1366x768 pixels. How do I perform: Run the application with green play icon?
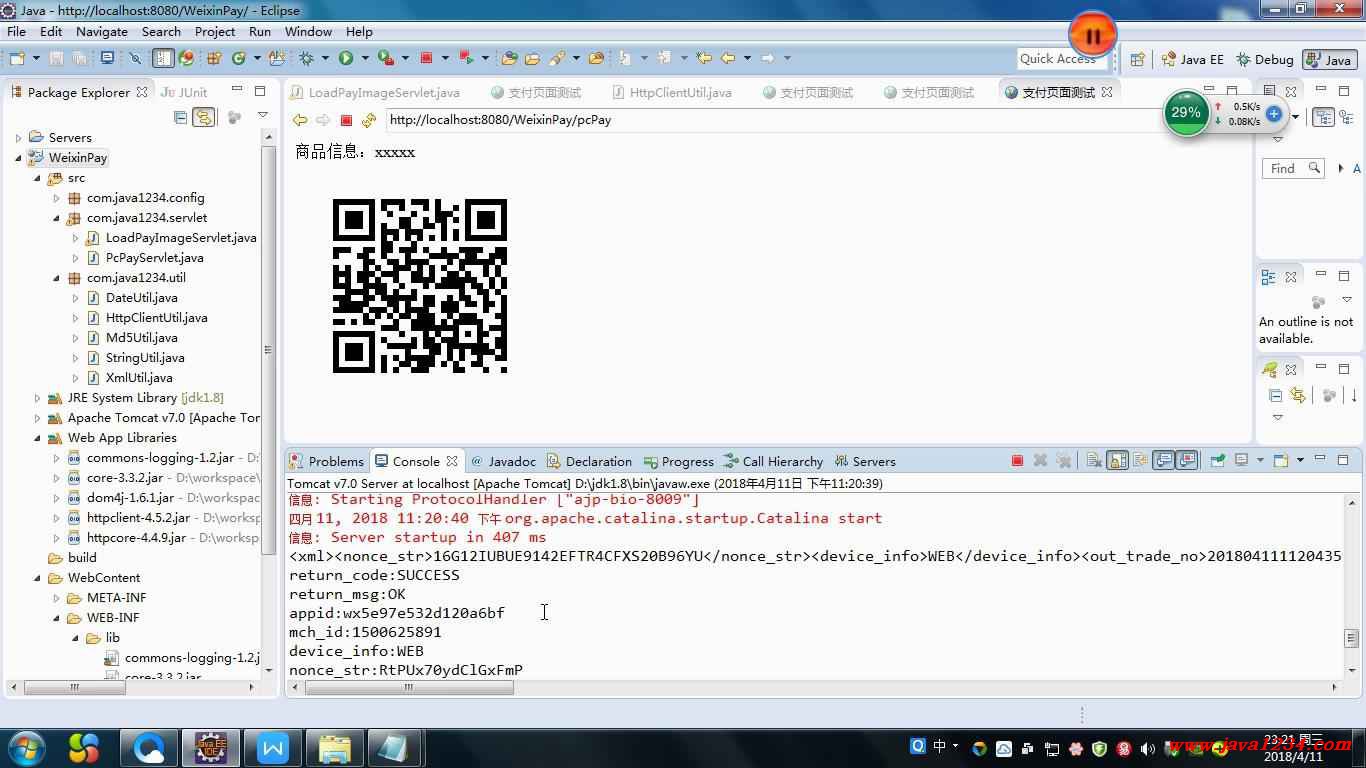346,58
